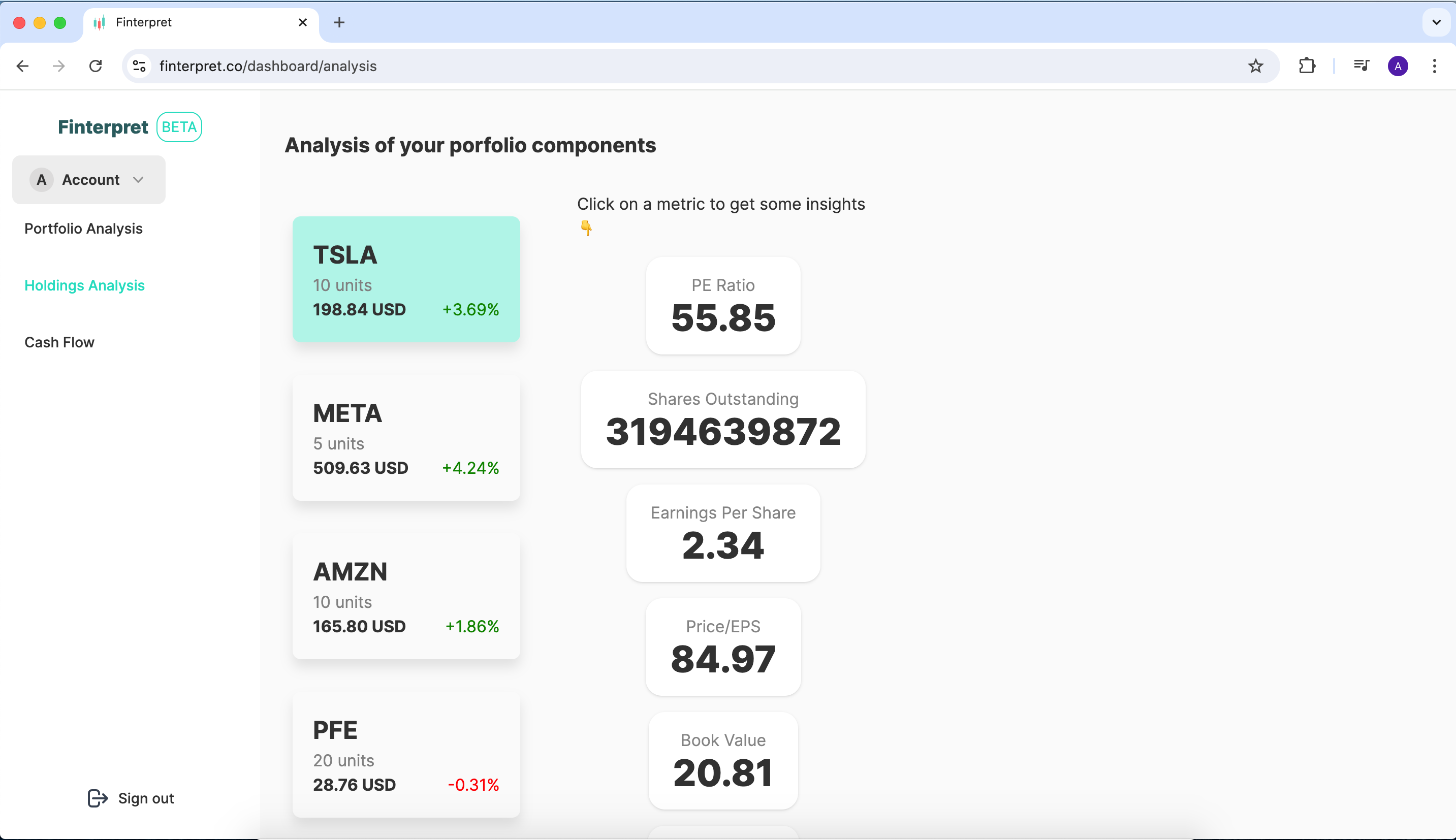The image size is (1456, 840).
Task: Click the Earnings Per Share metric
Action: tap(722, 533)
